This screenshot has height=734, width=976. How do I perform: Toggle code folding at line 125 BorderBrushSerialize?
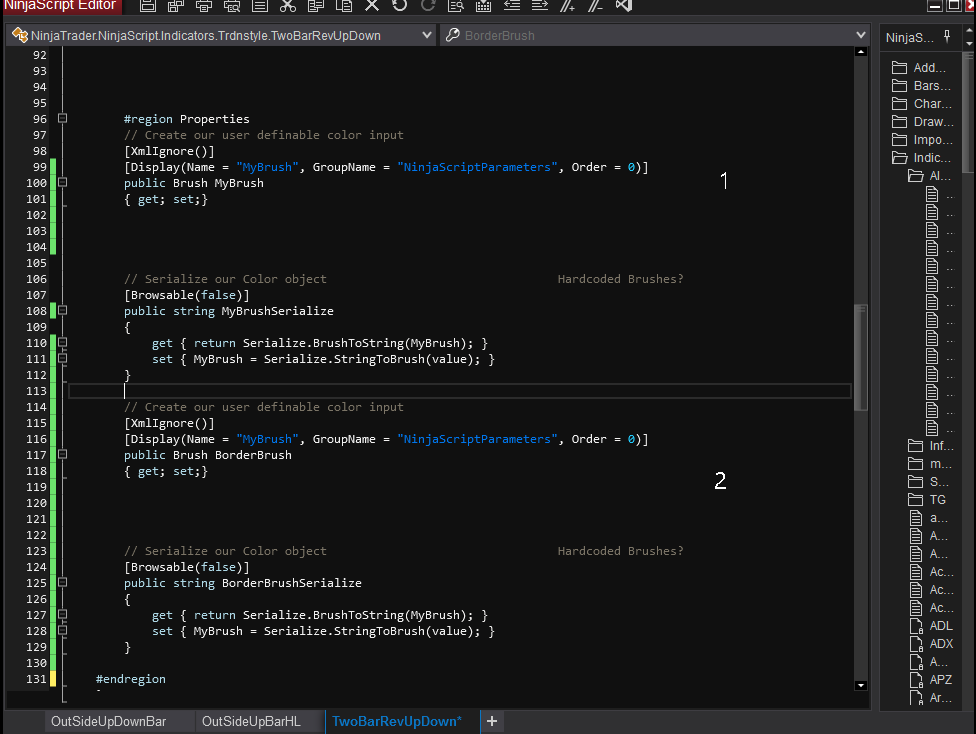click(63, 583)
